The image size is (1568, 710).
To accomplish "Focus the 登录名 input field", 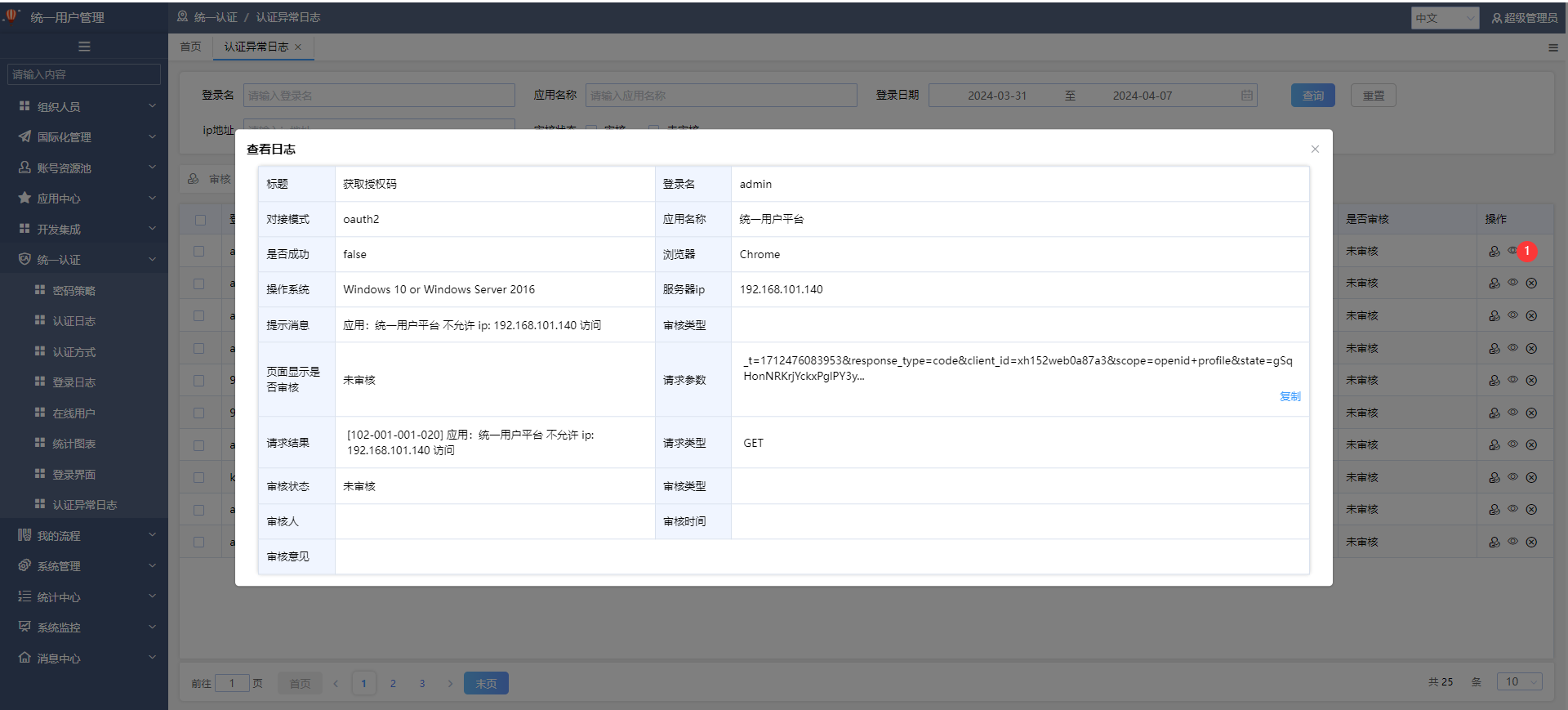I will click(x=379, y=96).
